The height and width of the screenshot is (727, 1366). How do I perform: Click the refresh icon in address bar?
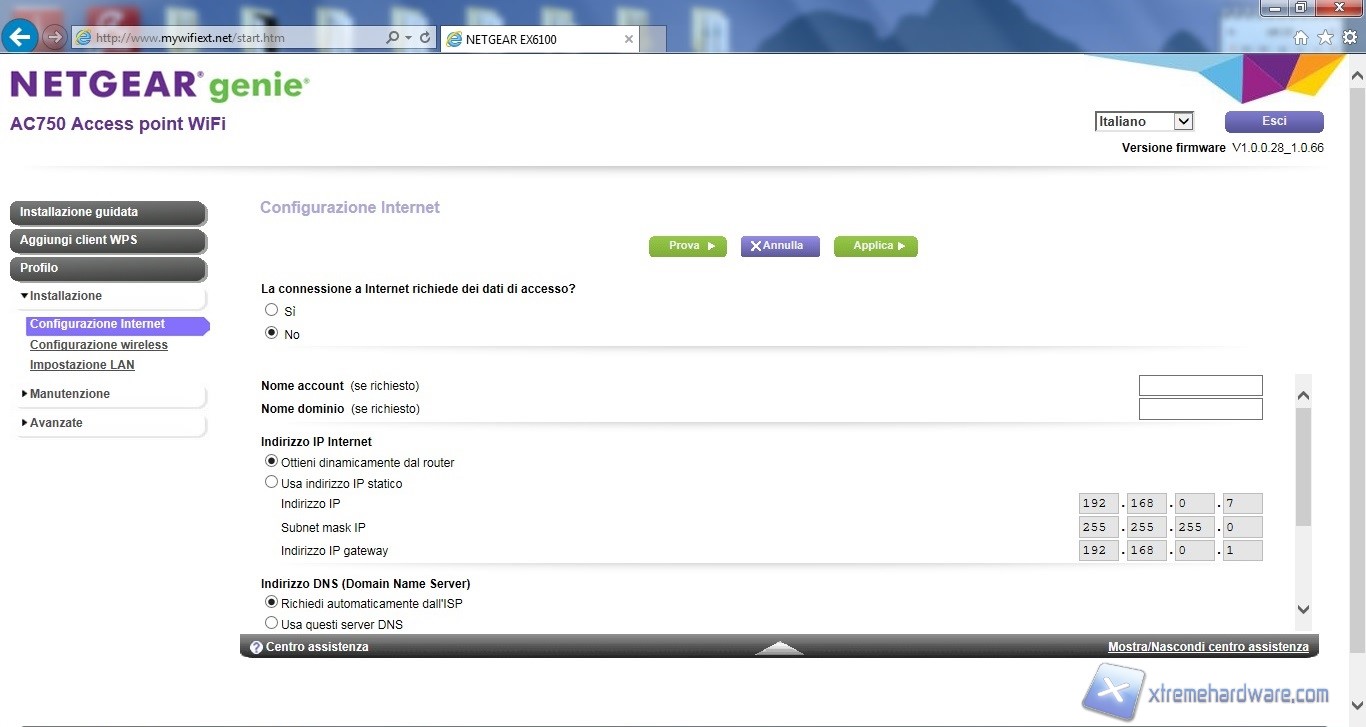(x=426, y=38)
